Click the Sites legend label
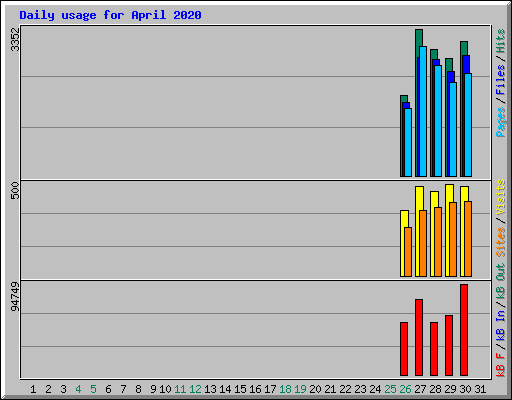The image size is (512, 400). coord(500,242)
